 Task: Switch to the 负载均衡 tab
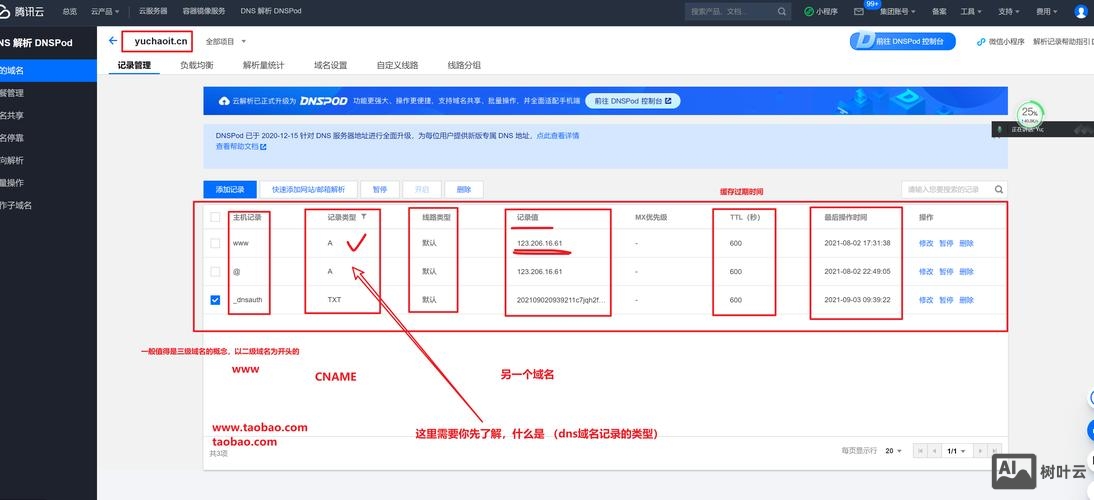197,65
